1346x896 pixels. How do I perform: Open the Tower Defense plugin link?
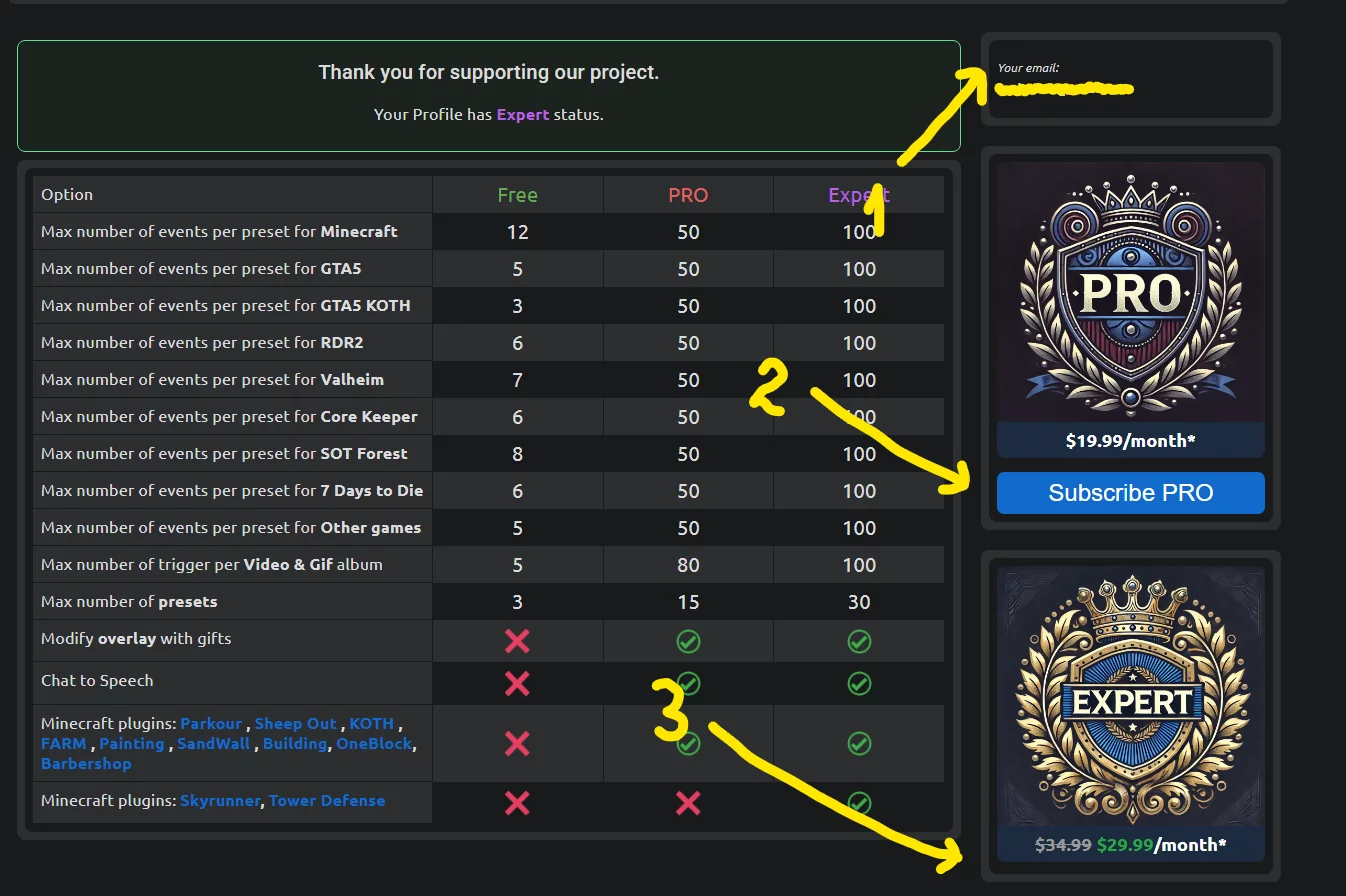pos(327,800)
